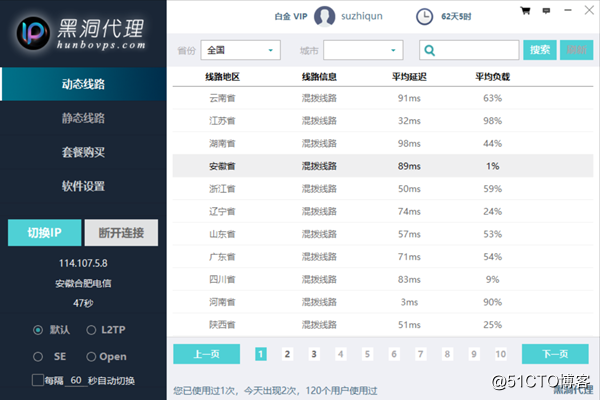Click in the line search input field
Image resolution: width=600 pixels, height=400 pixels.
(469, 50)
